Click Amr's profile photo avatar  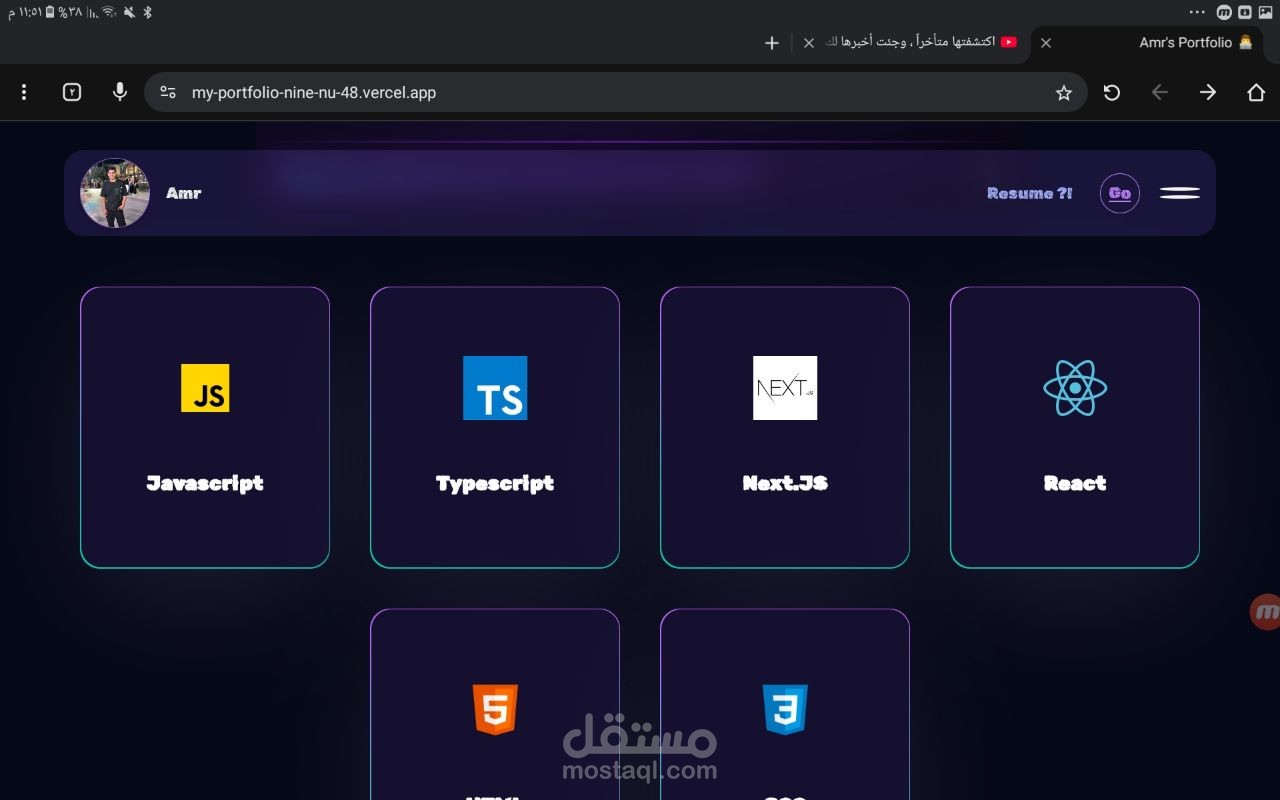point(115,193)
